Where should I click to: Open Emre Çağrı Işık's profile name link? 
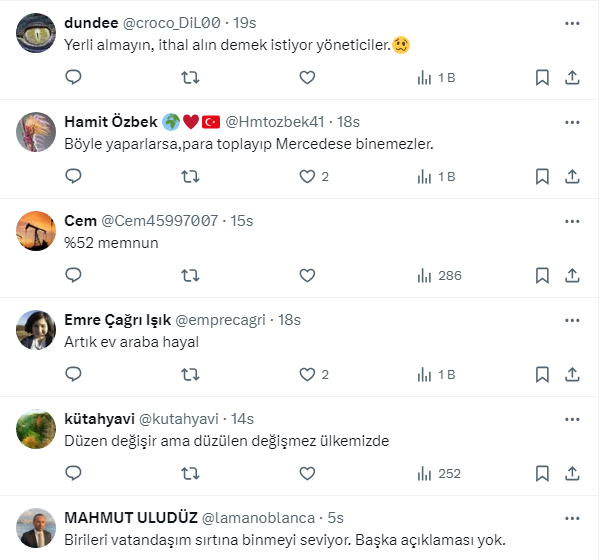pos(117,319)
